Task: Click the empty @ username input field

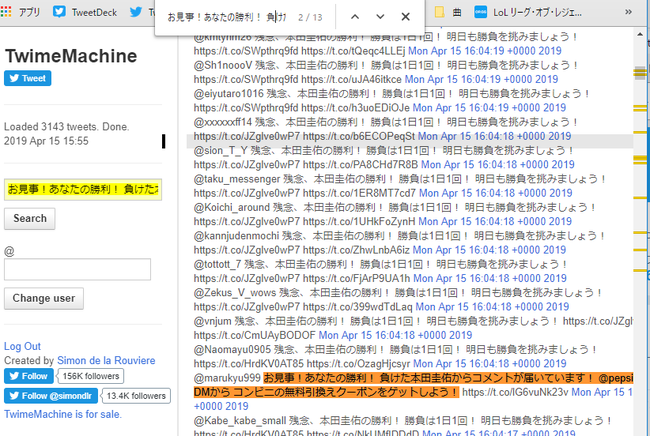Action: (78, 269)
